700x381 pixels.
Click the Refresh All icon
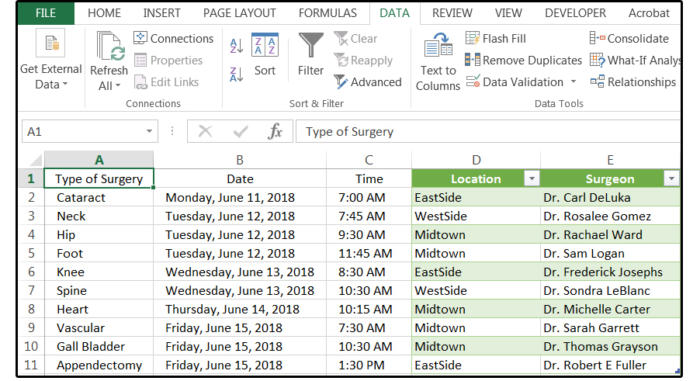(110, 46)
